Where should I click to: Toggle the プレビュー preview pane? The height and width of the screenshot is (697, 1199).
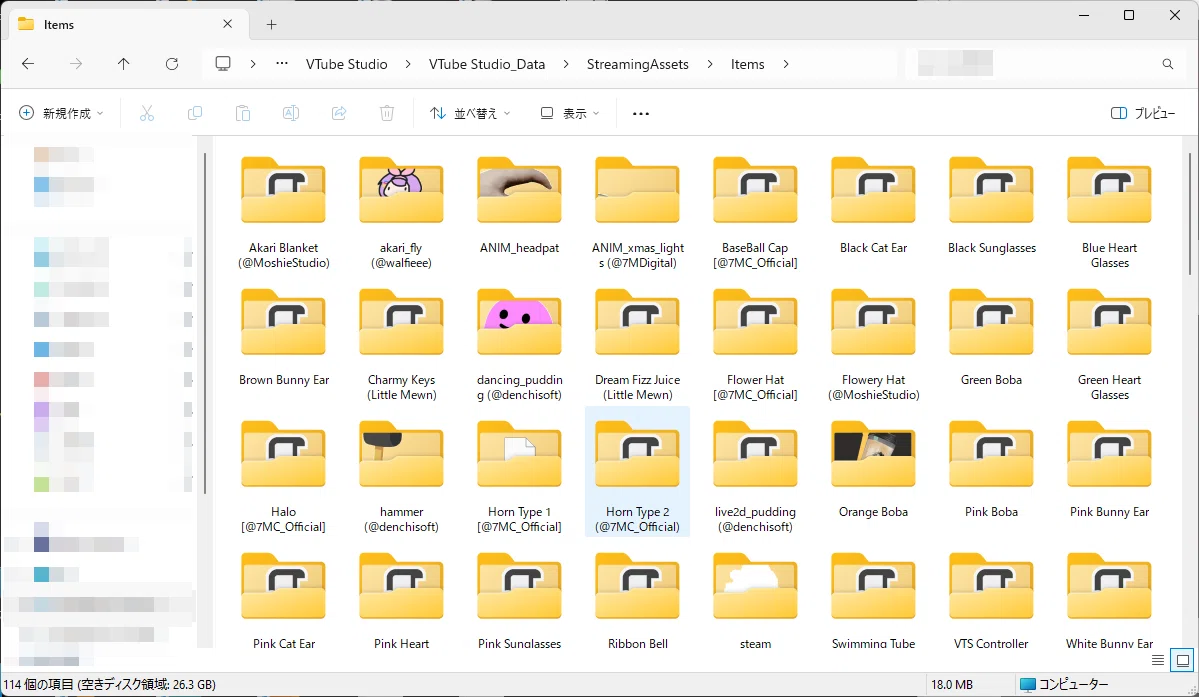coord(1143,113)
